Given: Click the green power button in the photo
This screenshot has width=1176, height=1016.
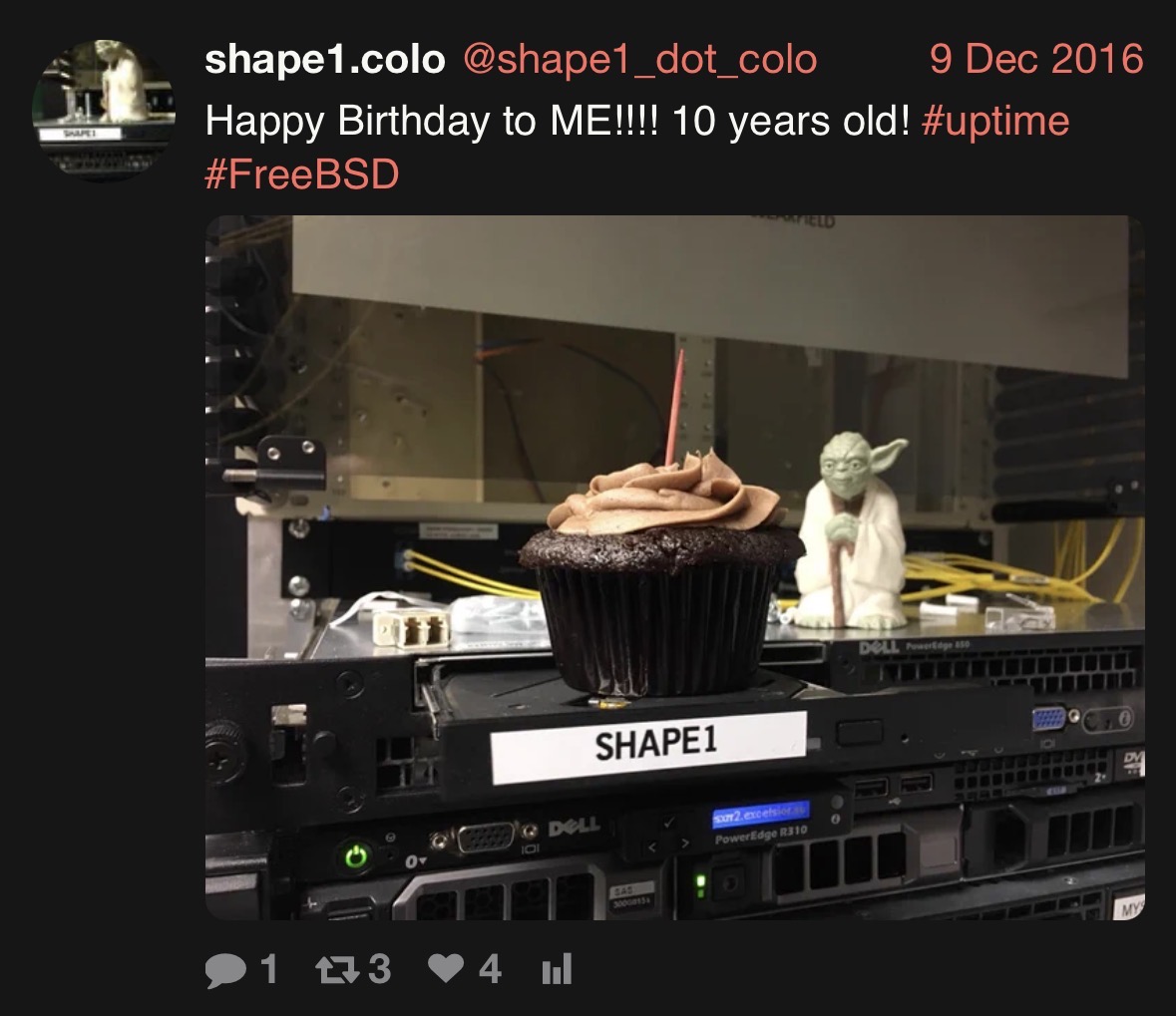Looking at the screenshot, I should 355,856.
